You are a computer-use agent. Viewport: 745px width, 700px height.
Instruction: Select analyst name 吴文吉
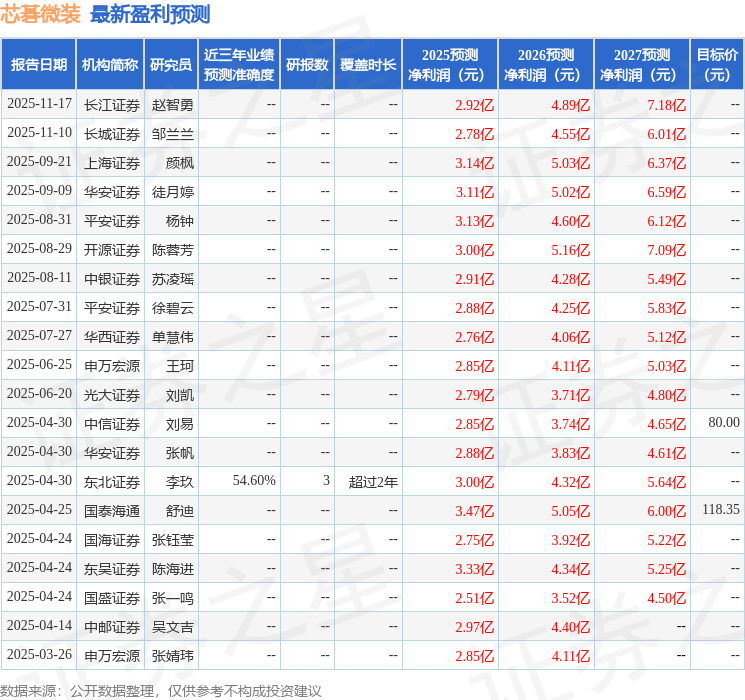(x=172, y=627)
